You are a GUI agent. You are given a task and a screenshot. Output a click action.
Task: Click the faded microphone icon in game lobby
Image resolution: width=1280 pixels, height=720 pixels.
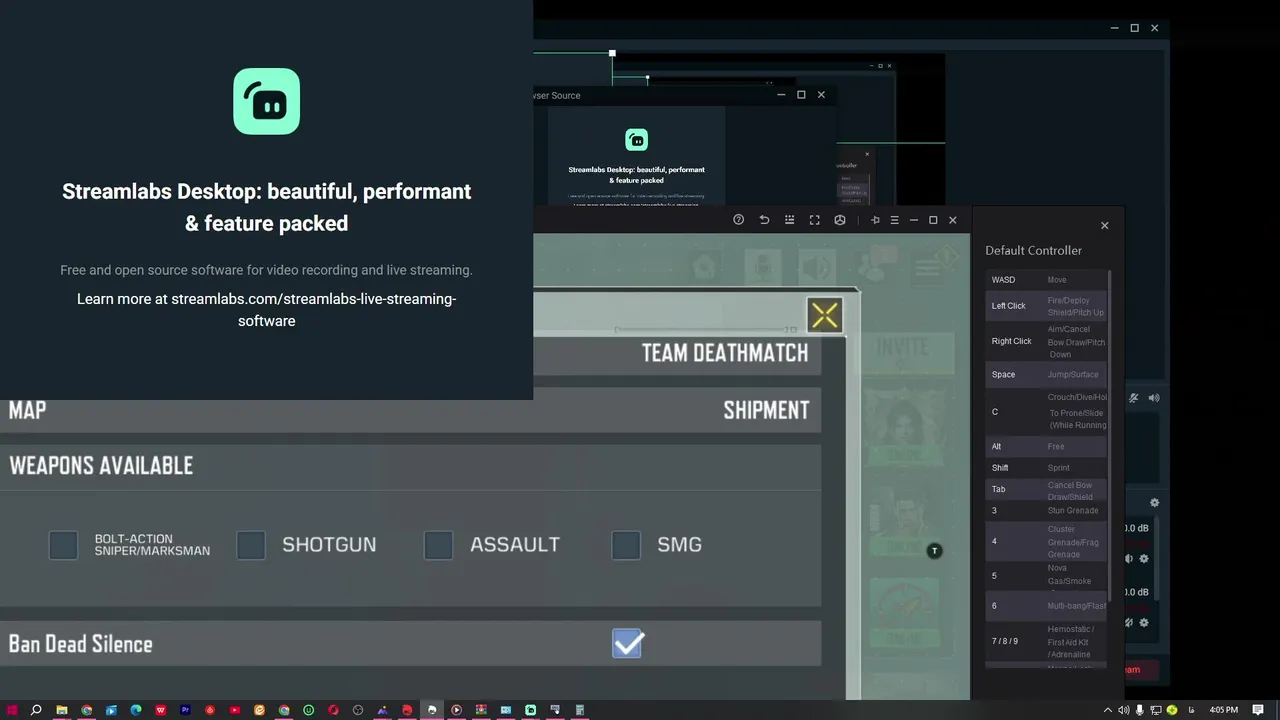tap(761, 267)
